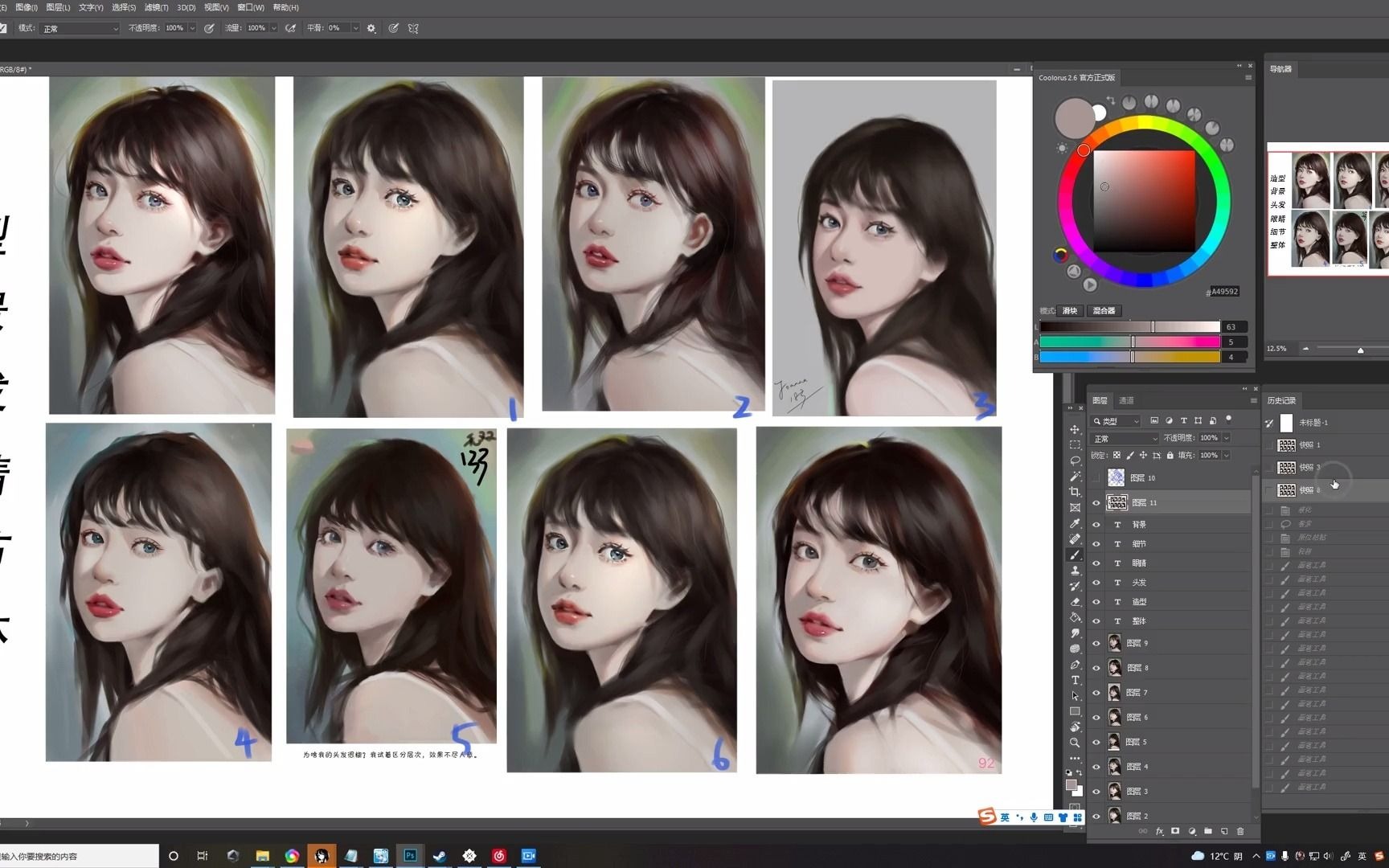This screenshot has width=1389, height=868.
Task: Select the Clone Stamp tool
Action: click(1075, 570)
